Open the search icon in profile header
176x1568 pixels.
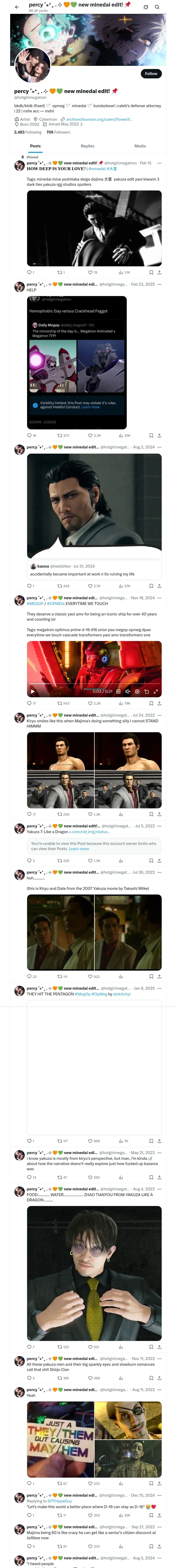point(157,7)
